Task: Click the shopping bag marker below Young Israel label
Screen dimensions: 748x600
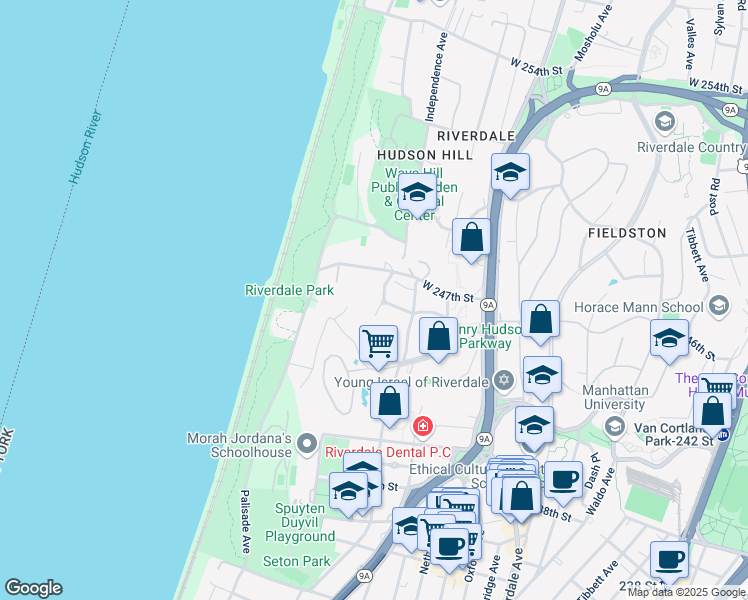Action: pos(389,404)
